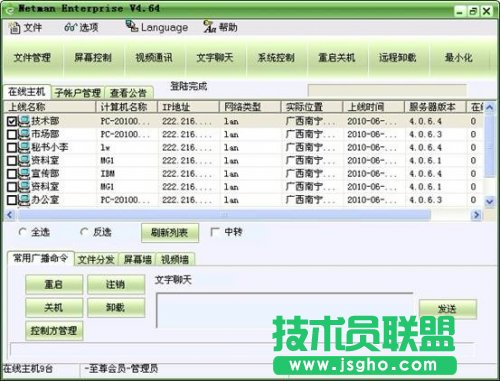Image resolution: width=500 pixels, height=381 pixels.
Task: Click the host list scroll-up arrow
Action: [x=489, y=107]
